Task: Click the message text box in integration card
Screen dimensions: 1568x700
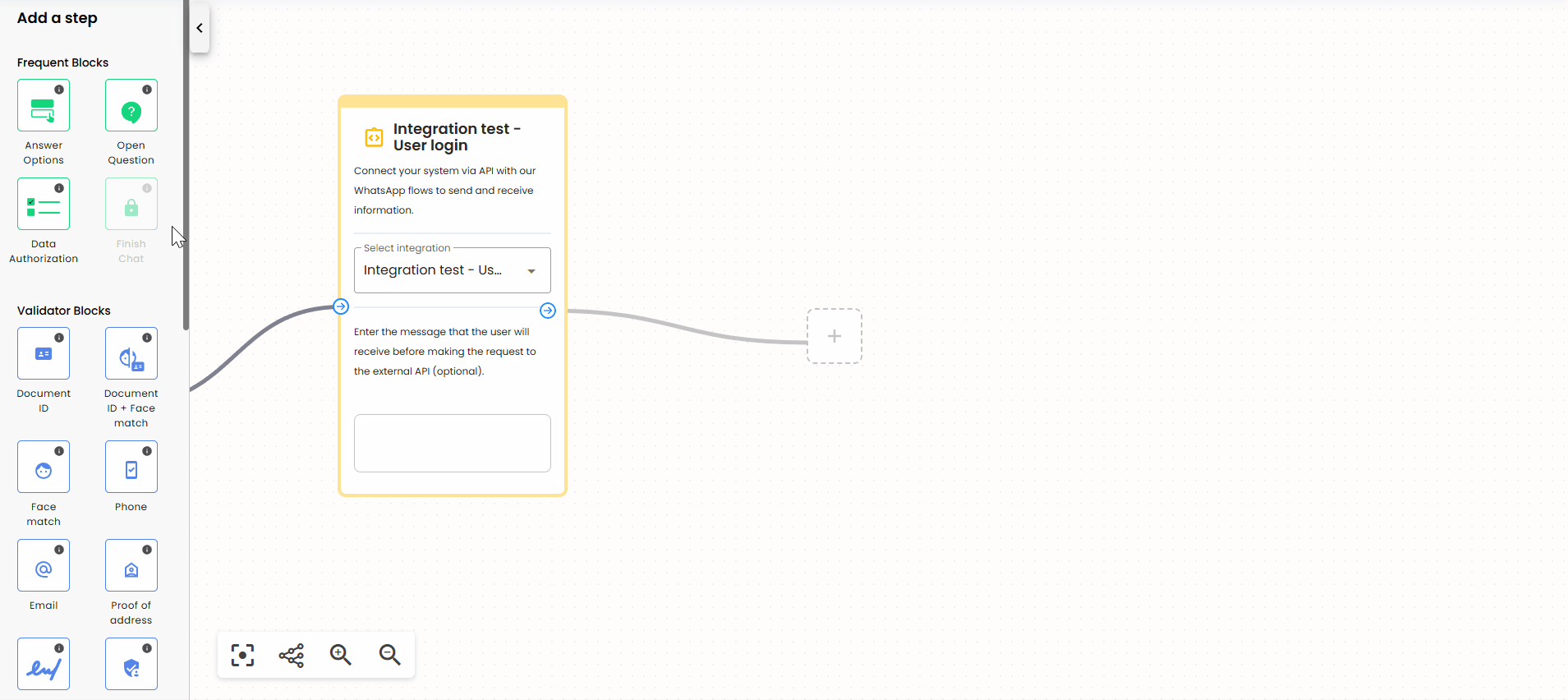Action: pos(452,443)
